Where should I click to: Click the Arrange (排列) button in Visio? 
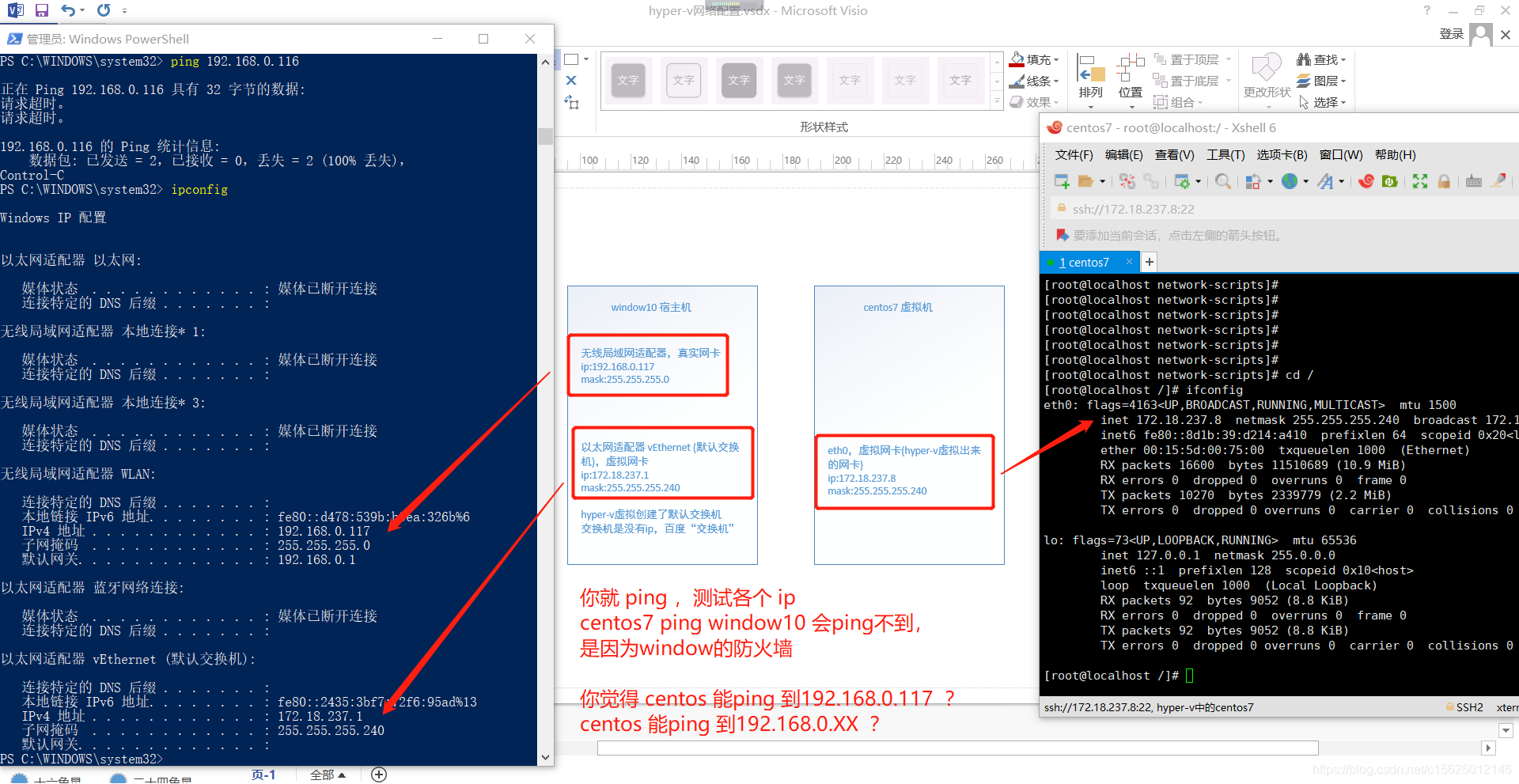pyautogui.click(x=1090, y=81)
